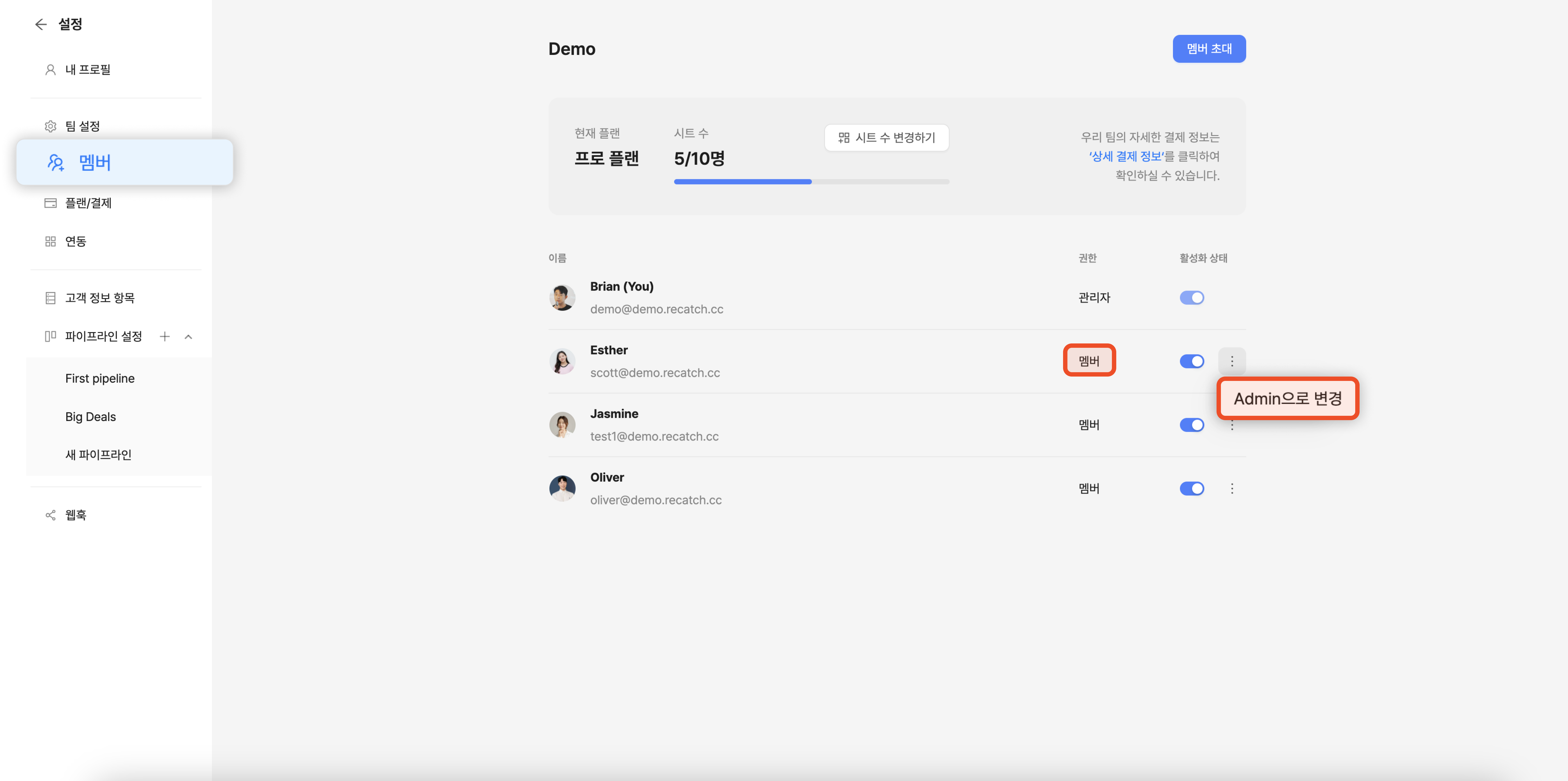Collapse the 파이프라인 설정 section chevron
This screenshot has width=1568, height=781.
pos(188,336)
